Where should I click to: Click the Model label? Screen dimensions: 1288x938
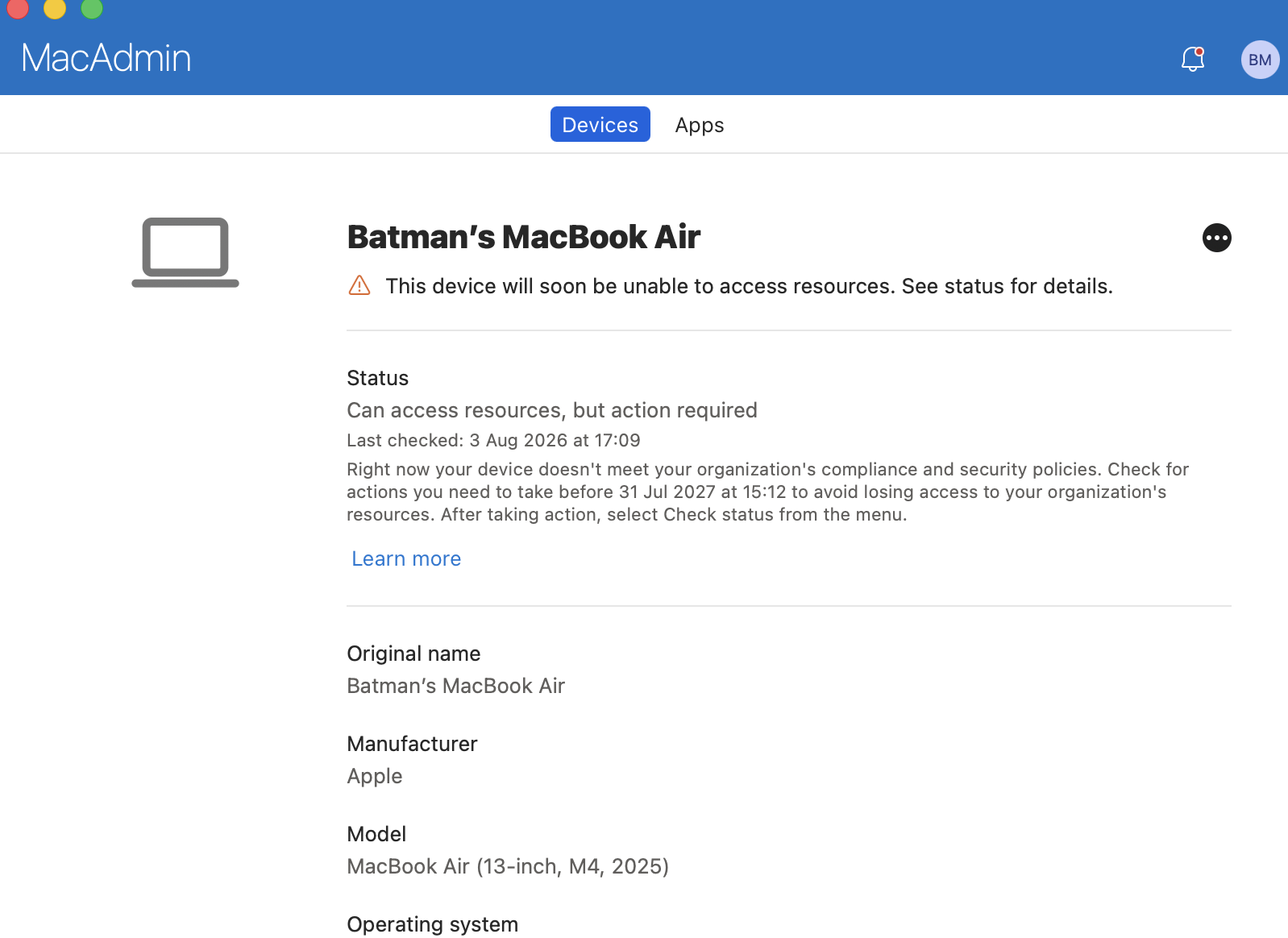[376, 834]
